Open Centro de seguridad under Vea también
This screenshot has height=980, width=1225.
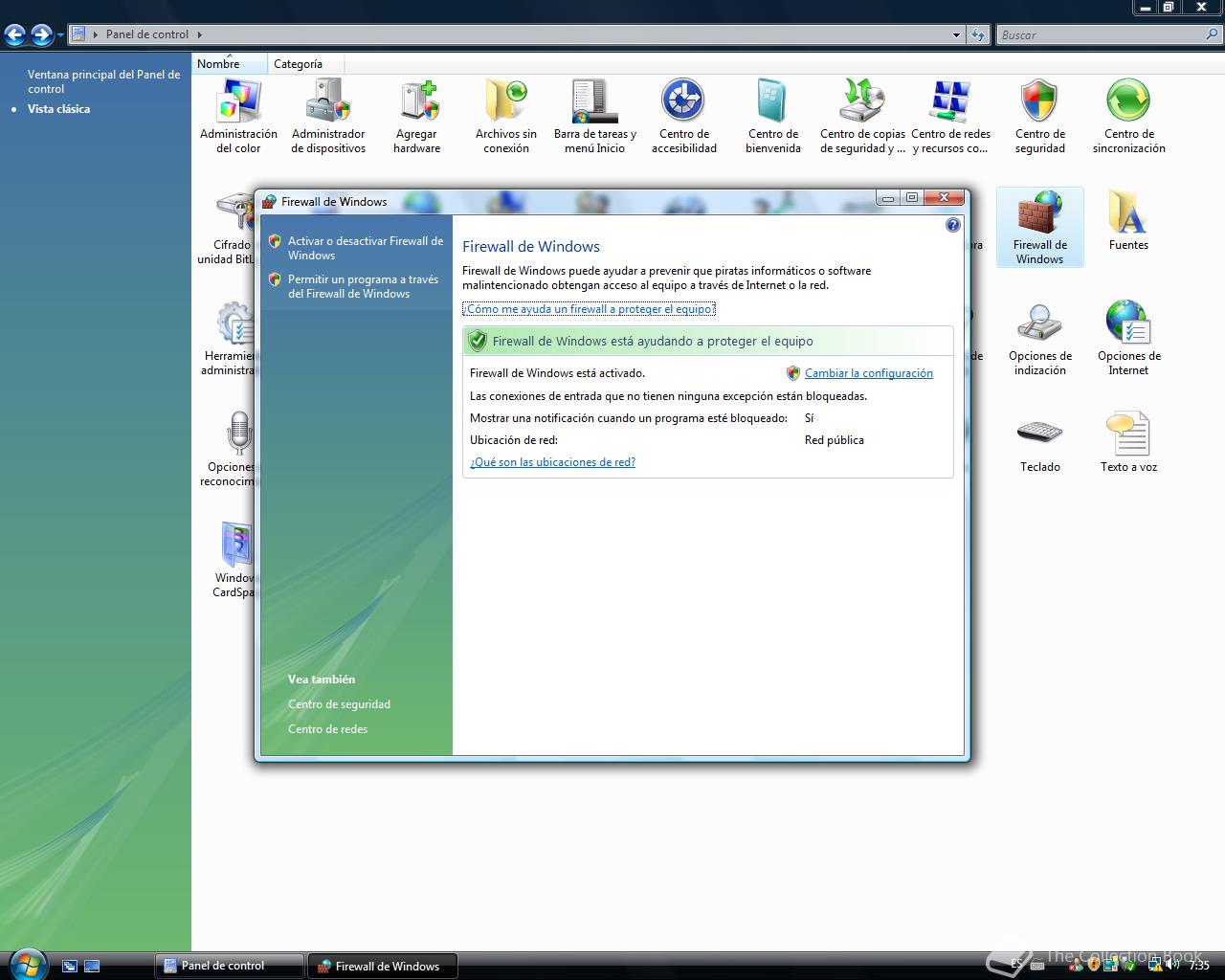(x=339, y=704)
